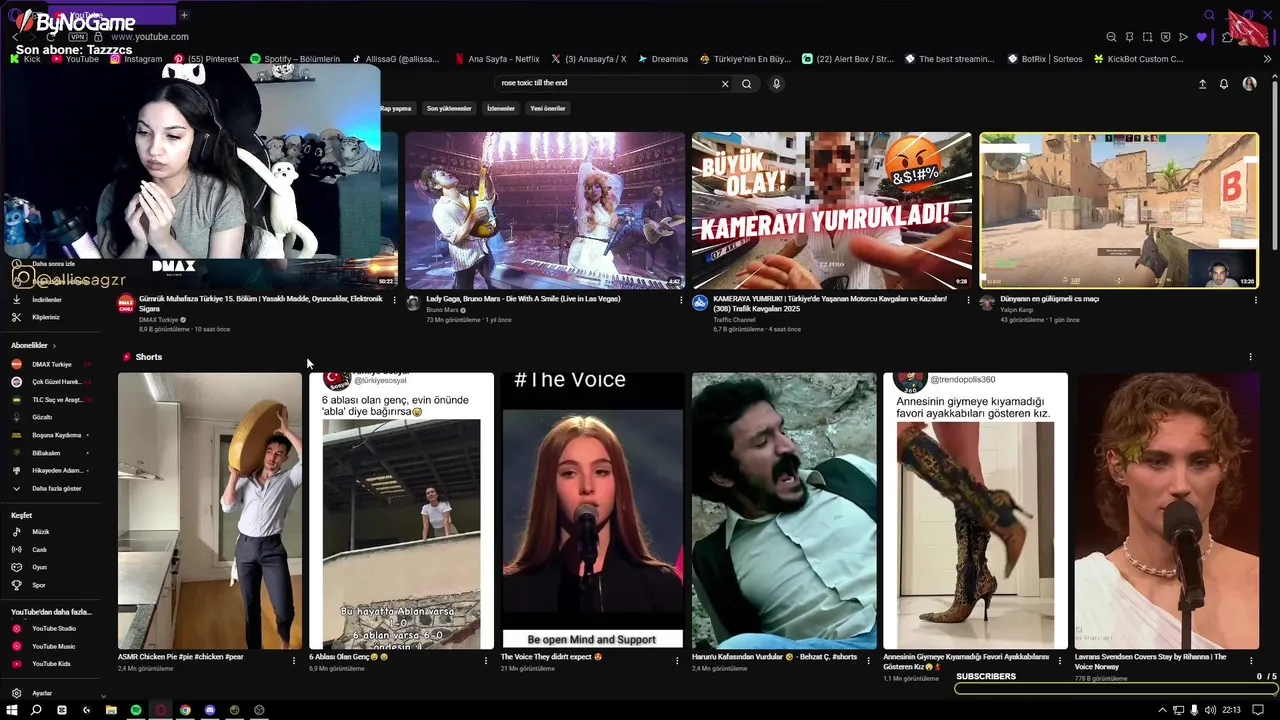This screenshot has height=720, width=1280.
Task: Expand the Abonelikler section arrow
Action: [x=54, y=346]
